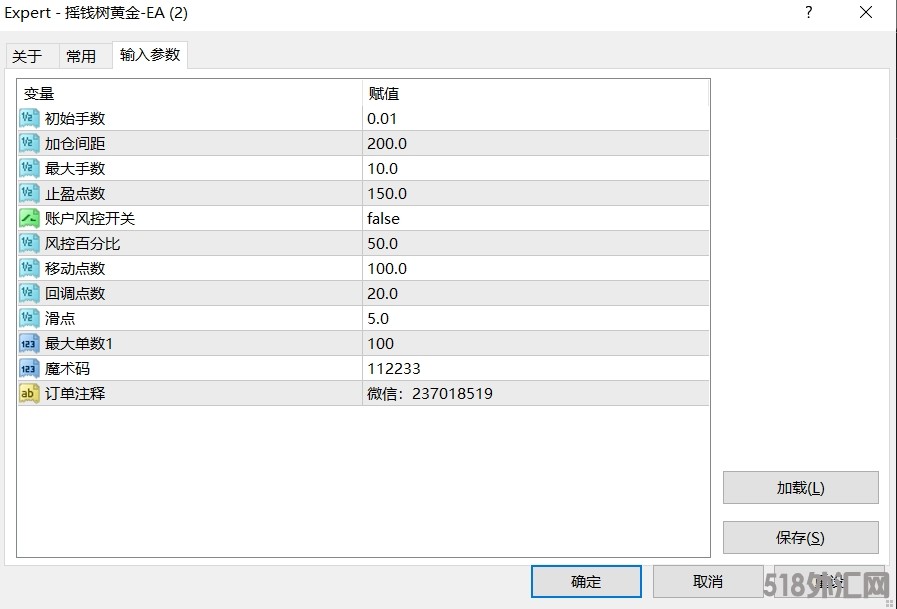
Task: Click the 取消 button
Action: pos(708,581)
